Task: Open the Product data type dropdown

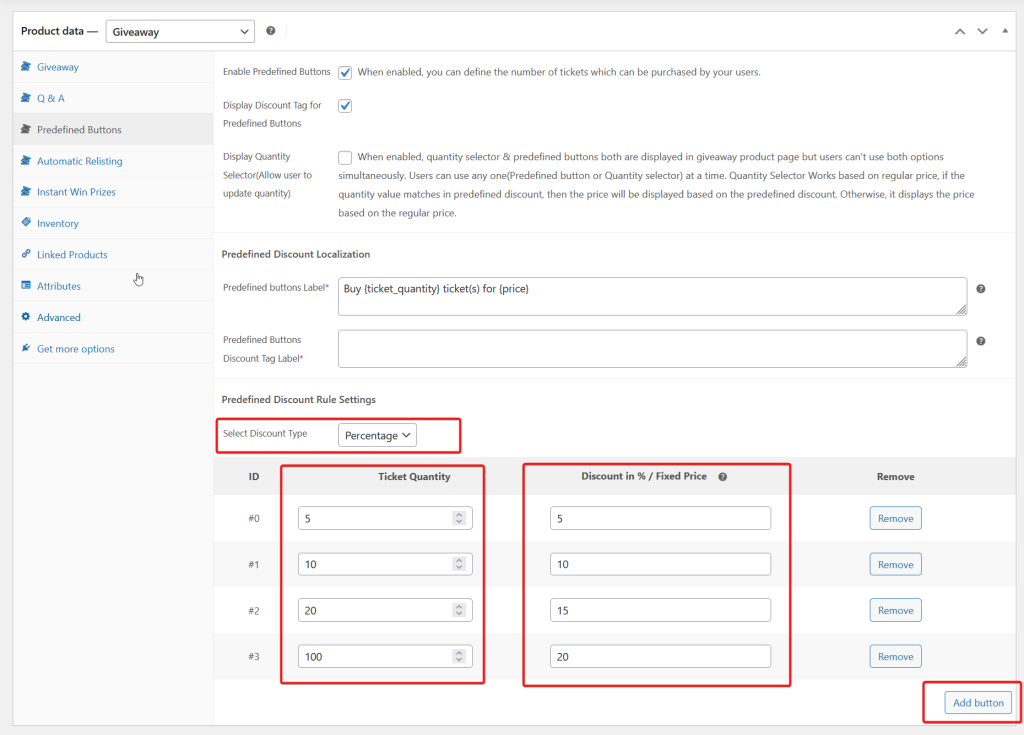Action: coord(180,32)
